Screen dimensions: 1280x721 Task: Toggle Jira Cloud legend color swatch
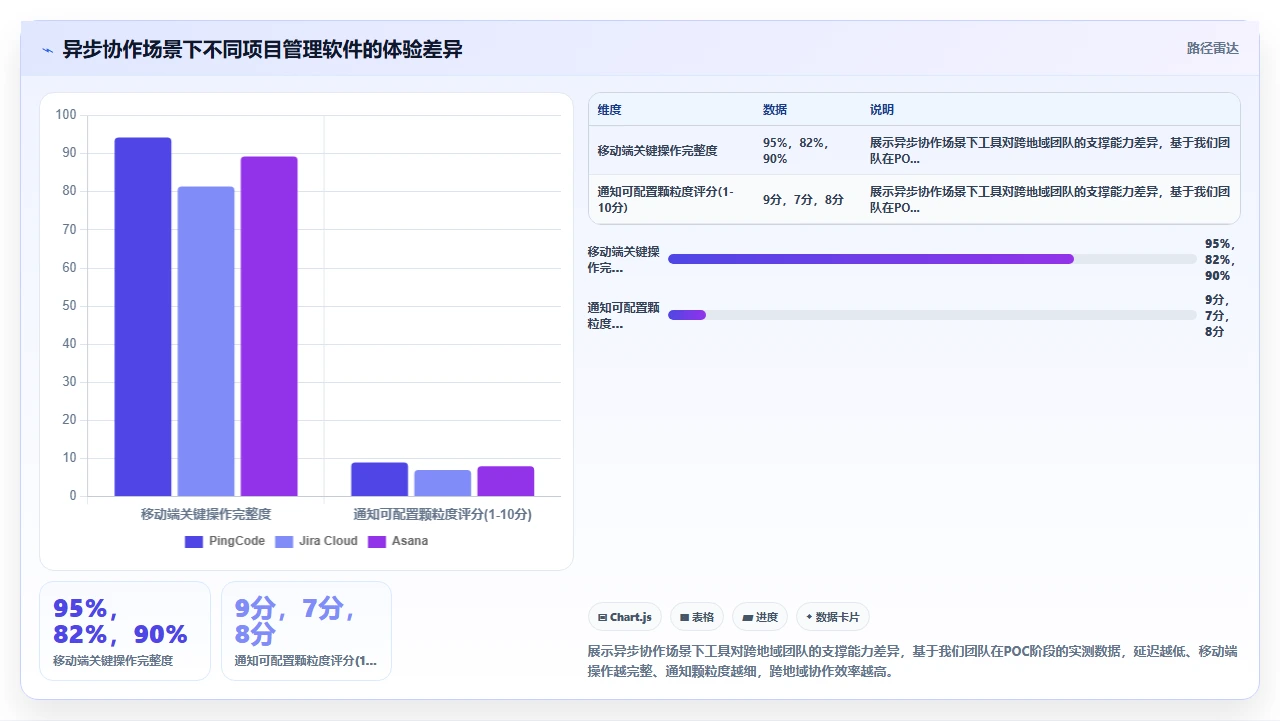tap(284, 541)
